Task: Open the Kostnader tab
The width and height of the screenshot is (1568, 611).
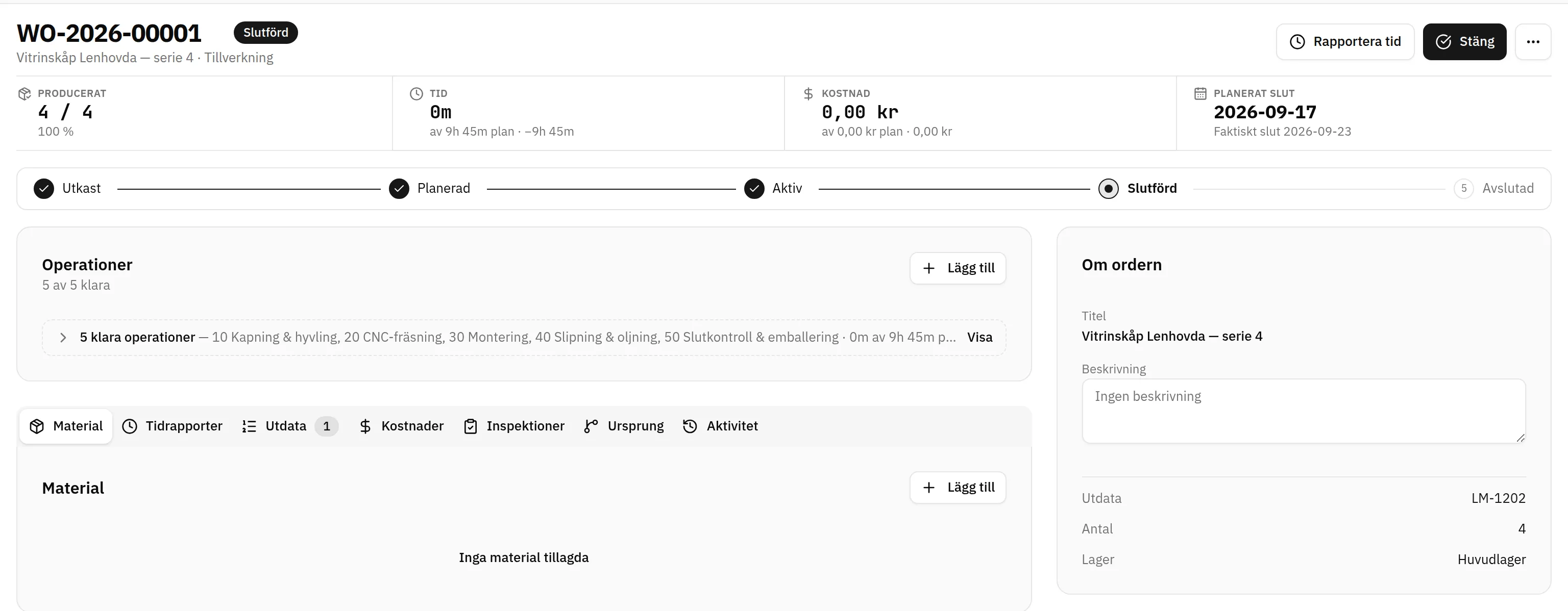Action: pos(401,426)
